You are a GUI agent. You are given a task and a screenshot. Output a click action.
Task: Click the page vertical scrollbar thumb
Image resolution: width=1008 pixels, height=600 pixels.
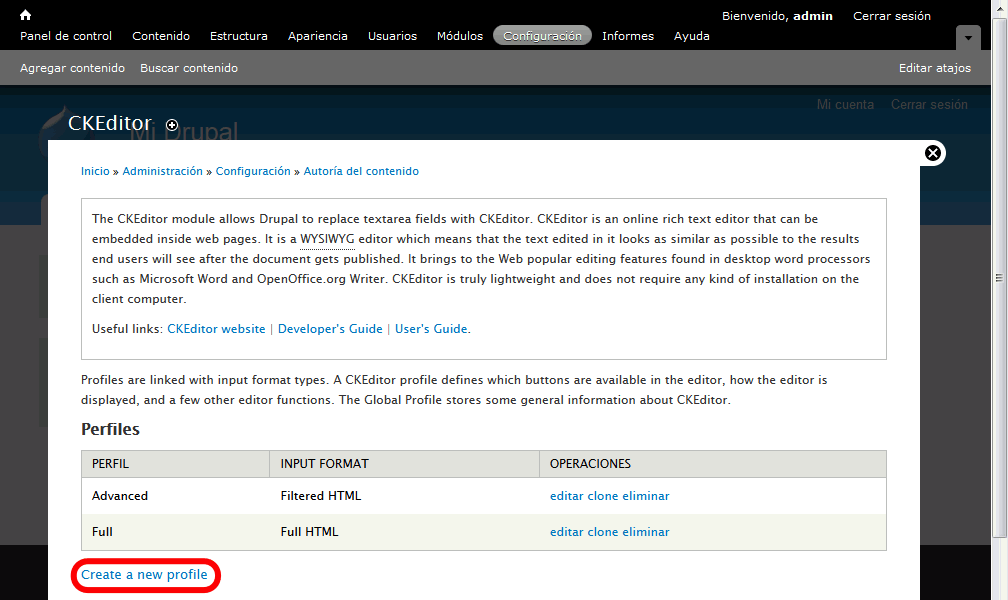pyautogui.click(x=999, y=278)
